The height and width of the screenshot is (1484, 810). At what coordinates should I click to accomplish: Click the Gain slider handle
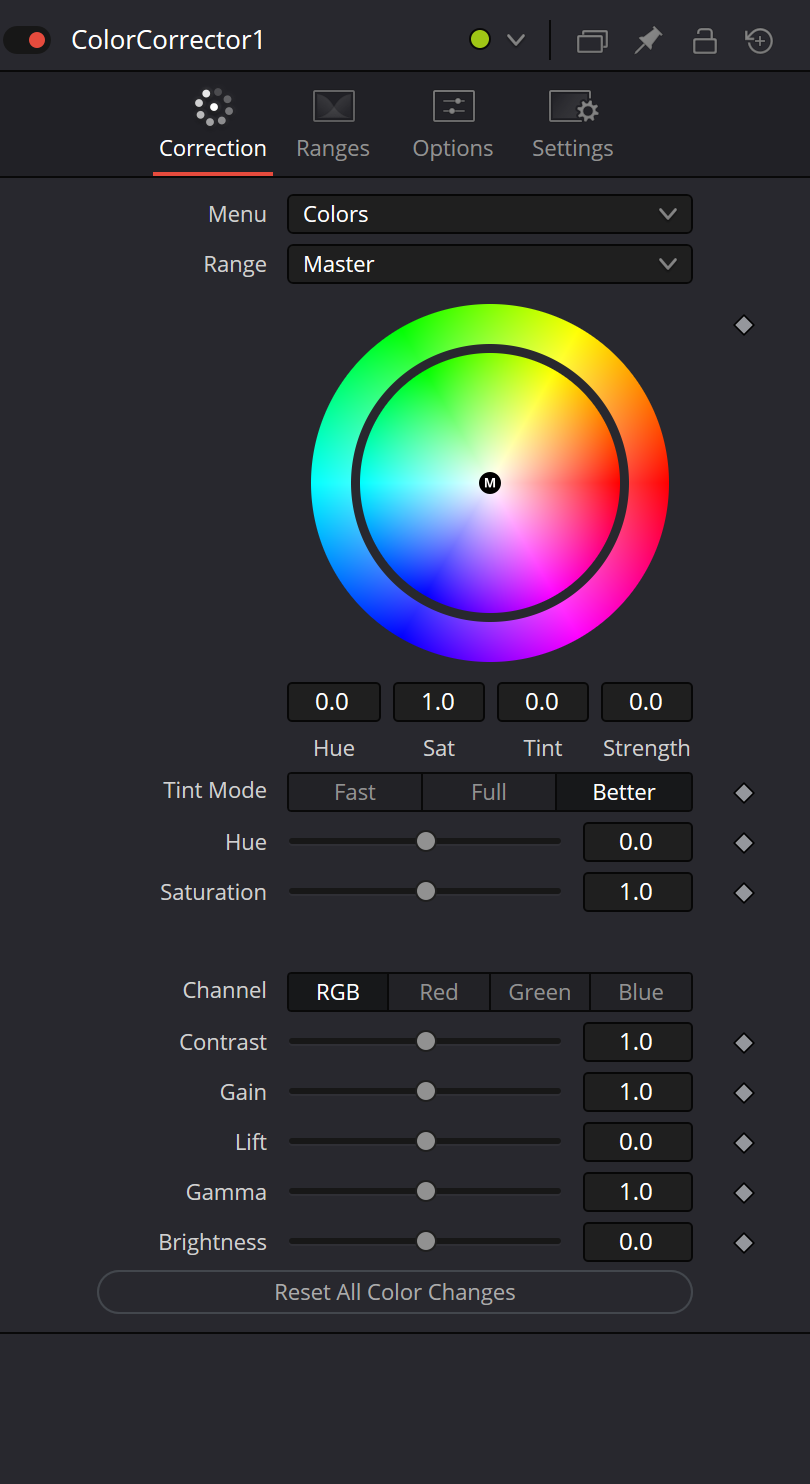point(426,1091)
